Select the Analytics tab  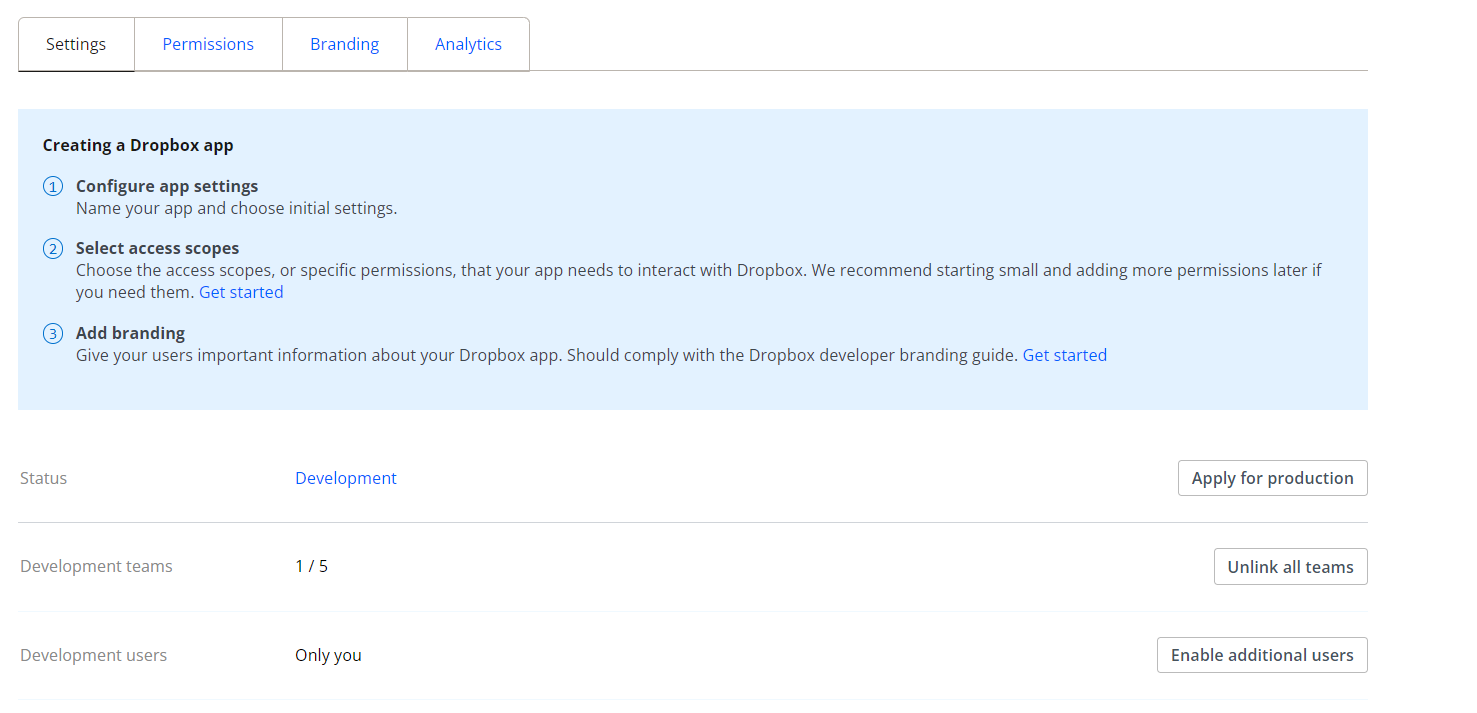(468, 44)
